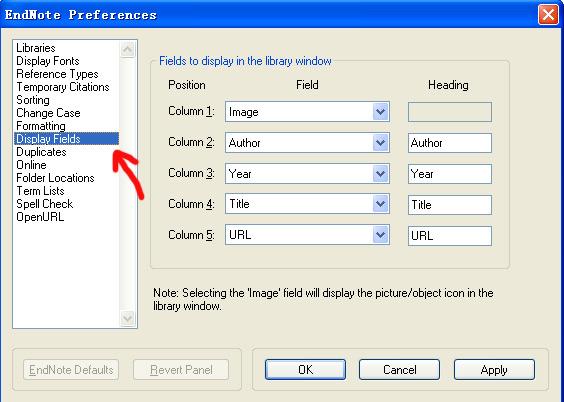Image resolution: width=564 pixels, height=402 pixels.
Task: Open the Column 5 URL dropdown arrow
Action: click(x=381, y=235)
